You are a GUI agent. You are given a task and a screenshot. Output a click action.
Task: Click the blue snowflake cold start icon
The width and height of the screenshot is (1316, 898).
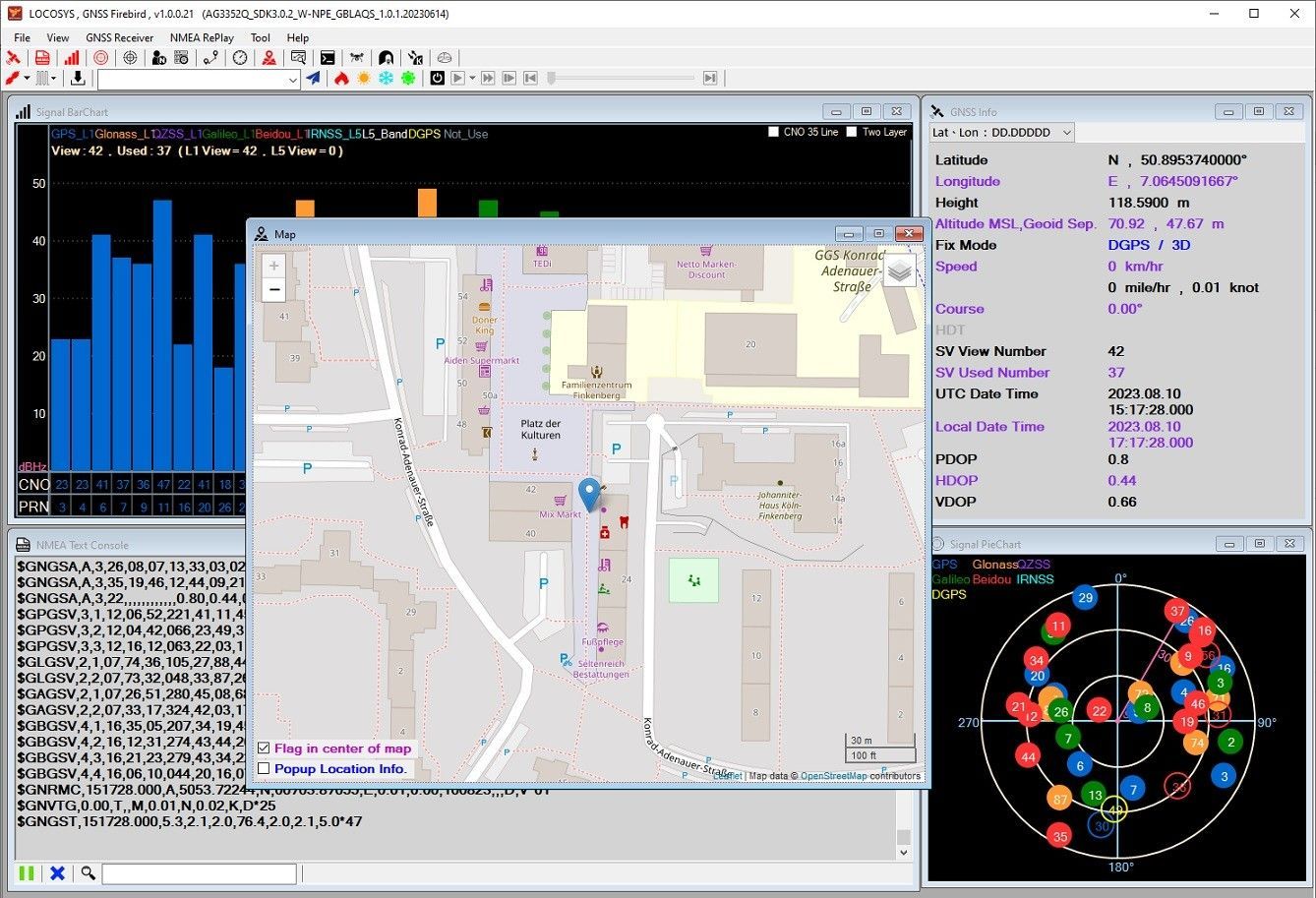(x=386, y=79)
